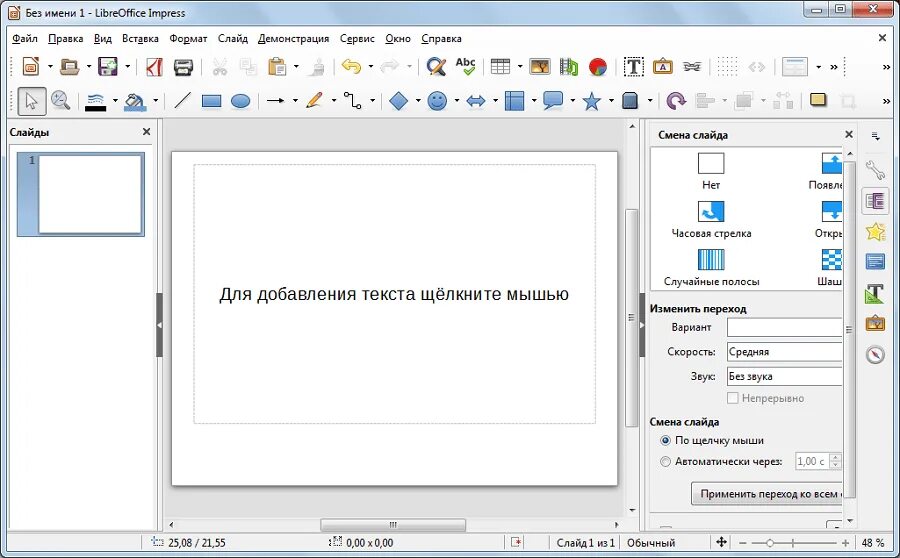The height and width of the screenshot is (558, 900).
Task: Run the Abc spelling check
Action: pyautogui.click(x=465, y=67)
